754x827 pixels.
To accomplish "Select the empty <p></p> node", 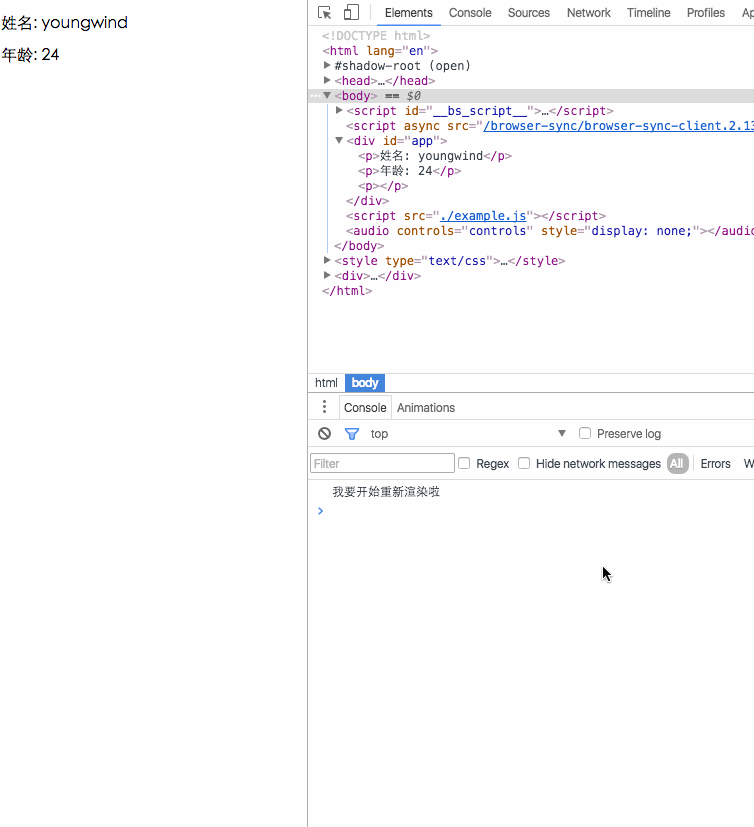I will [383, 186].
